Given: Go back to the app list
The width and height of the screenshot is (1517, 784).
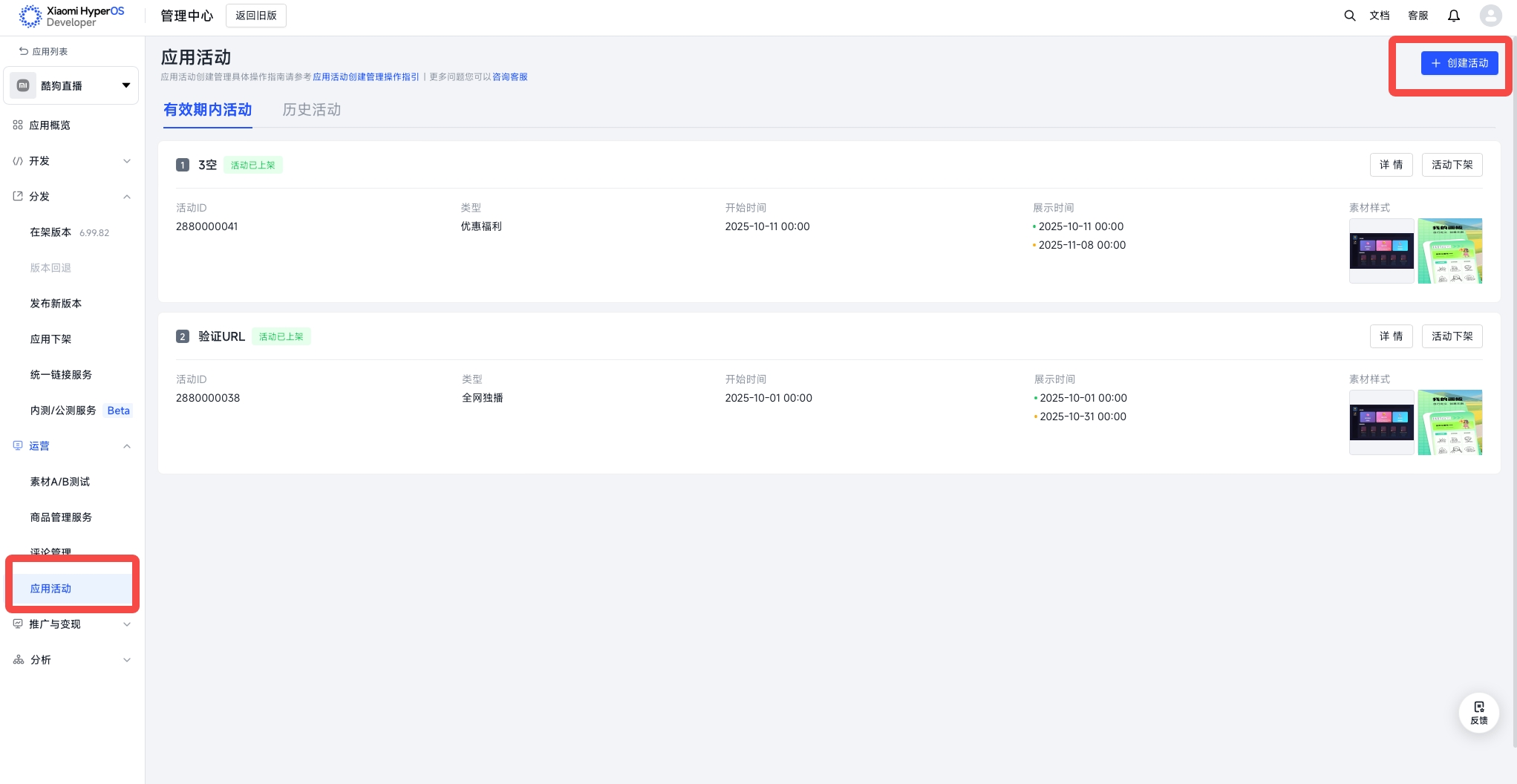Looking at the screenshot, I should (43, 51).
